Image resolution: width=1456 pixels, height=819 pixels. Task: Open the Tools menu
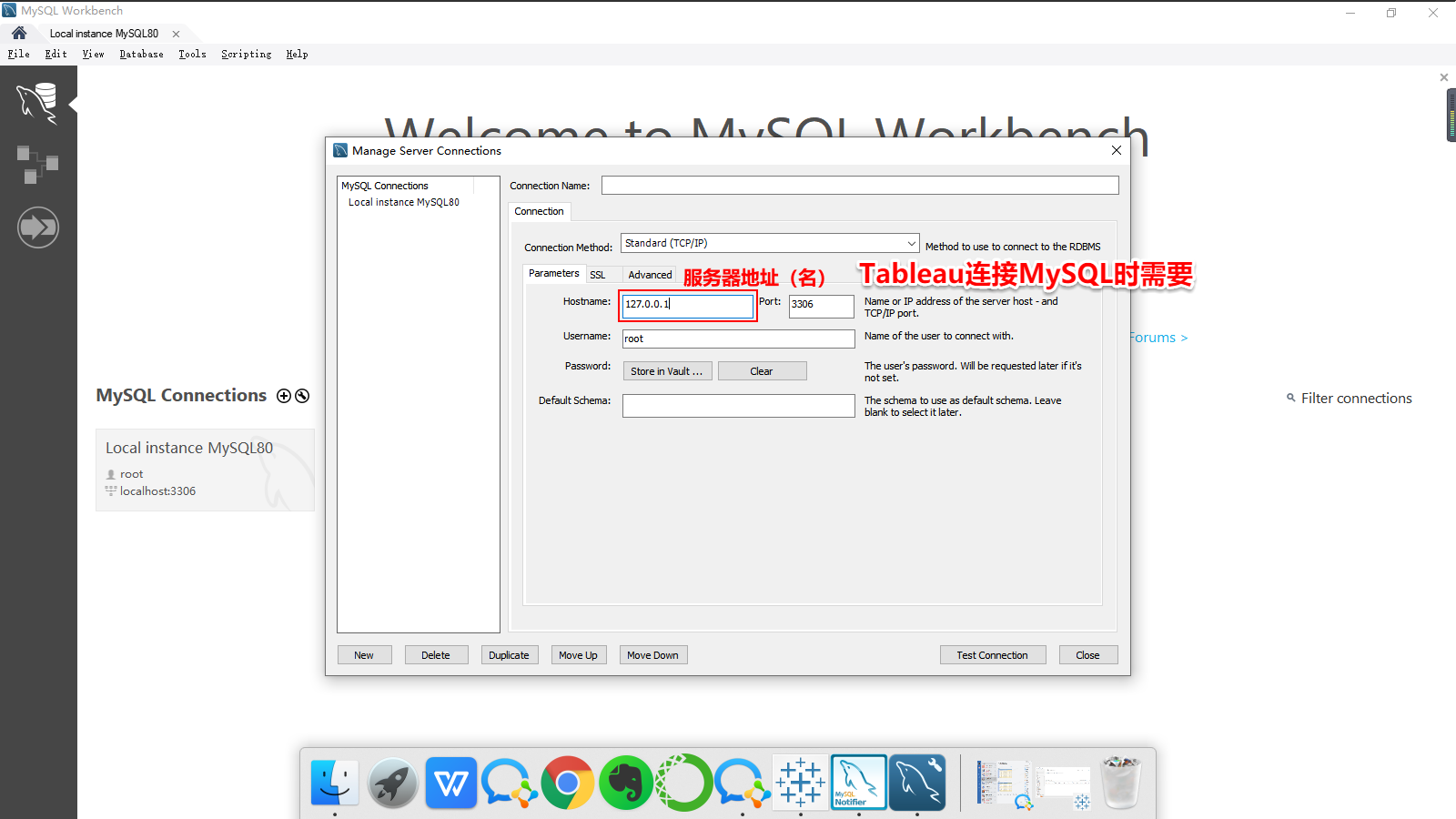(192, 55)
